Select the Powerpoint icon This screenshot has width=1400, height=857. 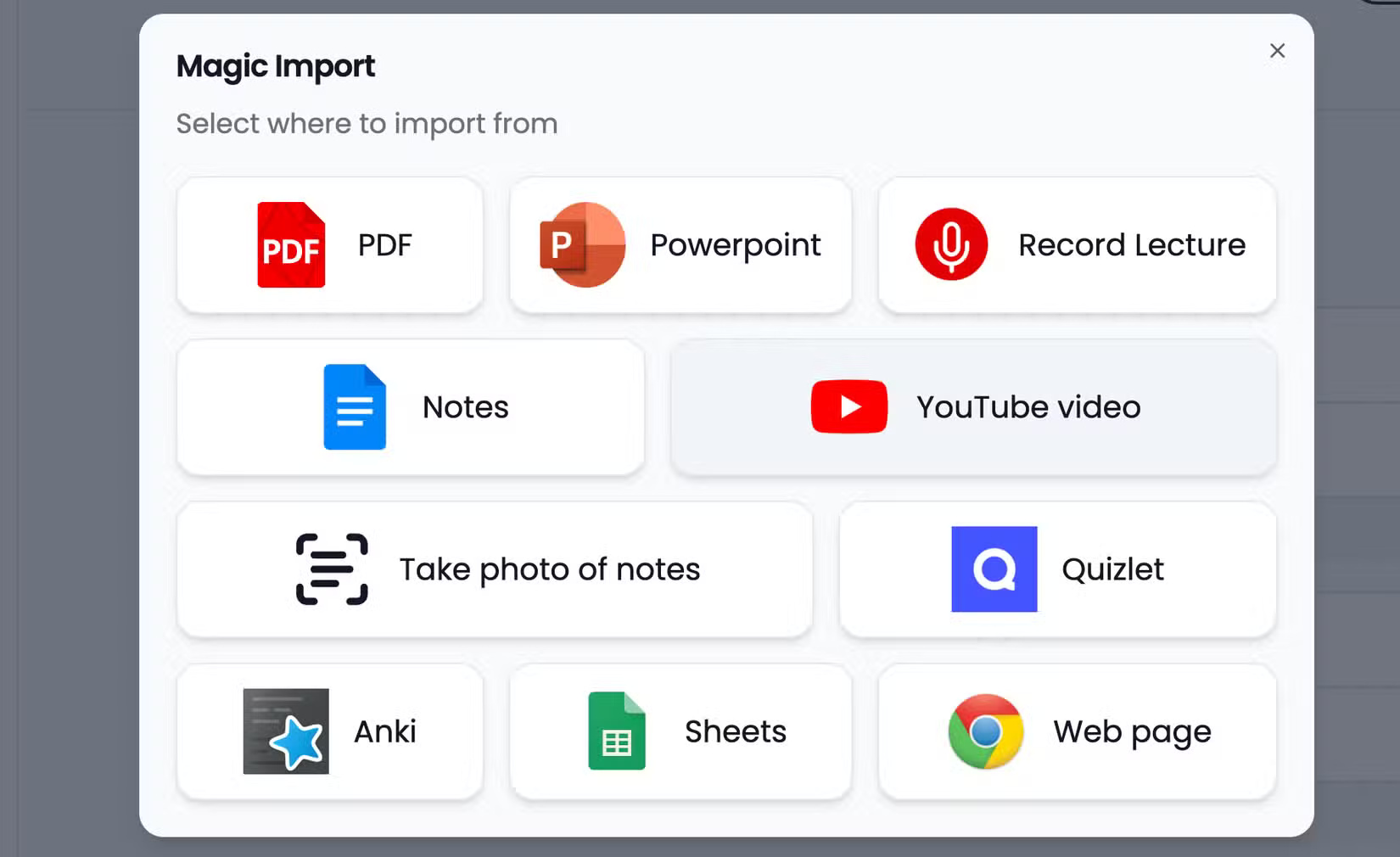(x=581, y=245)
